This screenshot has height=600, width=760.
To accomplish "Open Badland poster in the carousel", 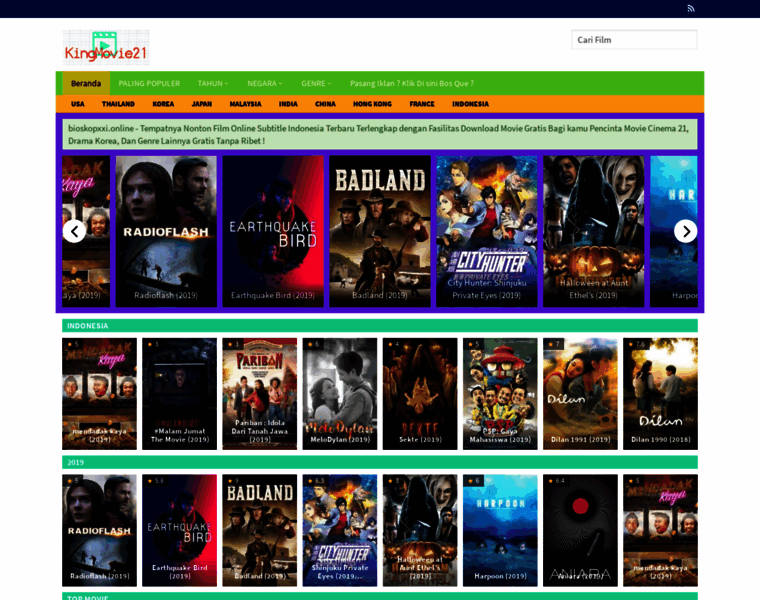I will pyautogui.click(x=380, y=231).
